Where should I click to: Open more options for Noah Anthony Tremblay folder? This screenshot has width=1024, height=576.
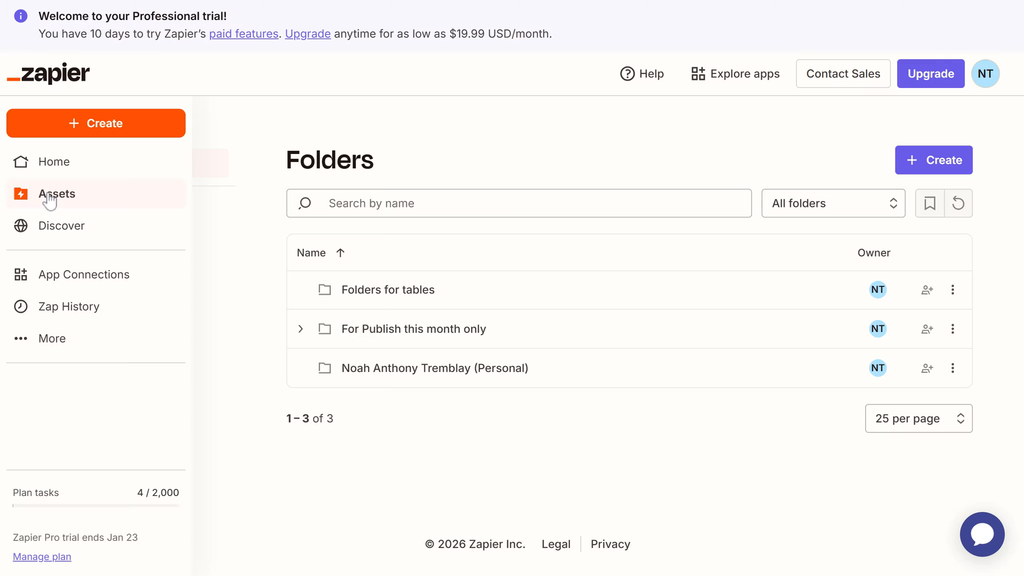point(952,368)
